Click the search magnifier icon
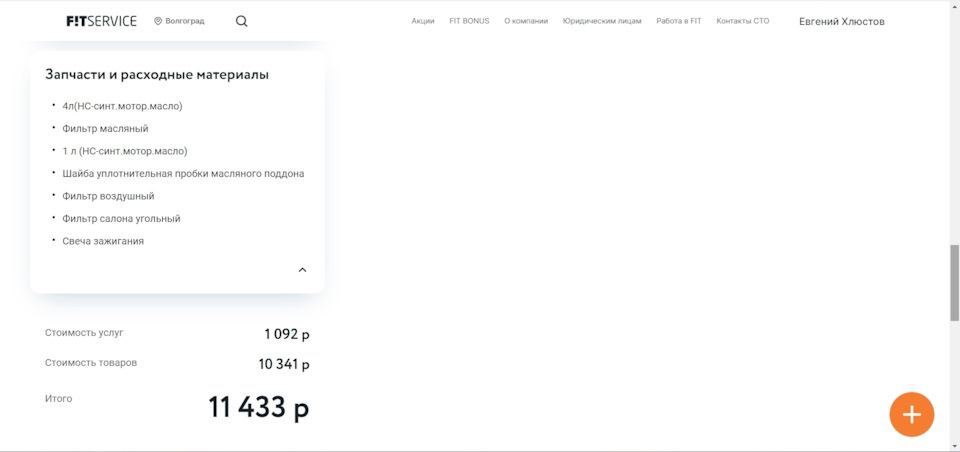This screenshot has width=960, height=452. click(242, 21)
